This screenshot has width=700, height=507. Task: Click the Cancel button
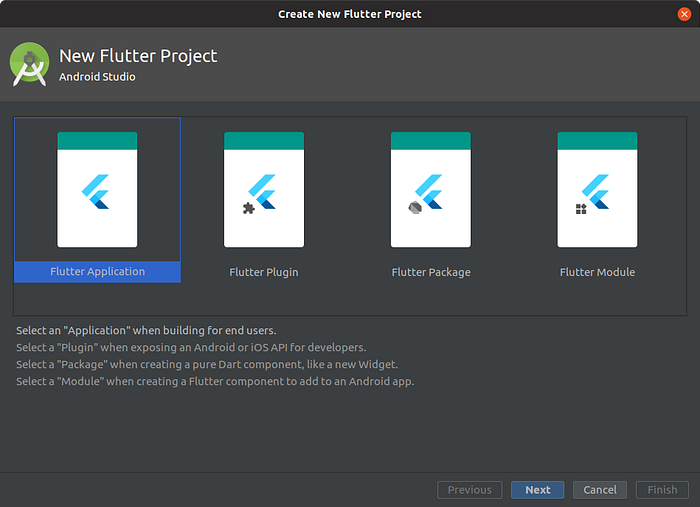click(x=600, y=490)
